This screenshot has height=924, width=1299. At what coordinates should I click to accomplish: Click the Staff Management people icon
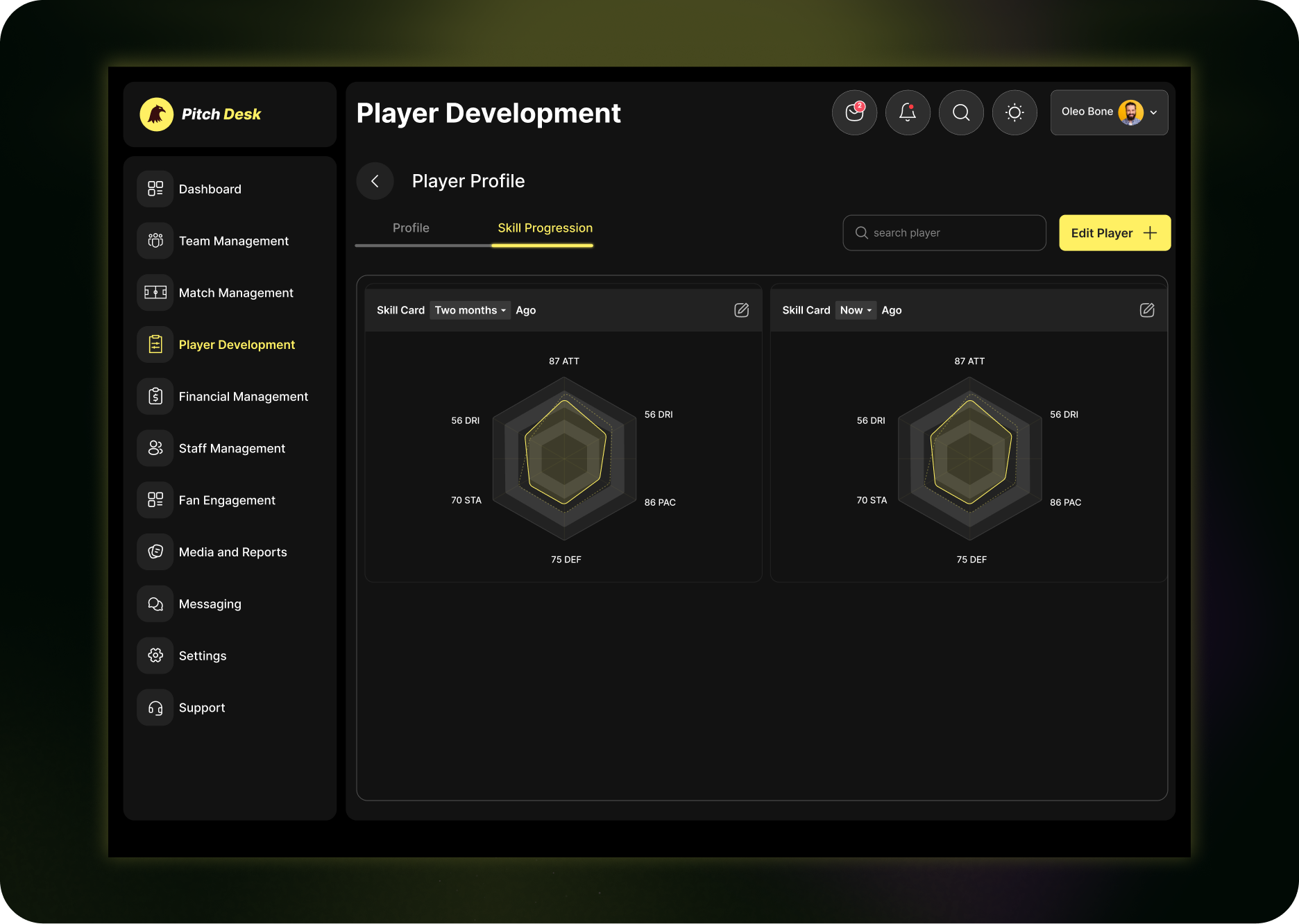coord(155,448)
